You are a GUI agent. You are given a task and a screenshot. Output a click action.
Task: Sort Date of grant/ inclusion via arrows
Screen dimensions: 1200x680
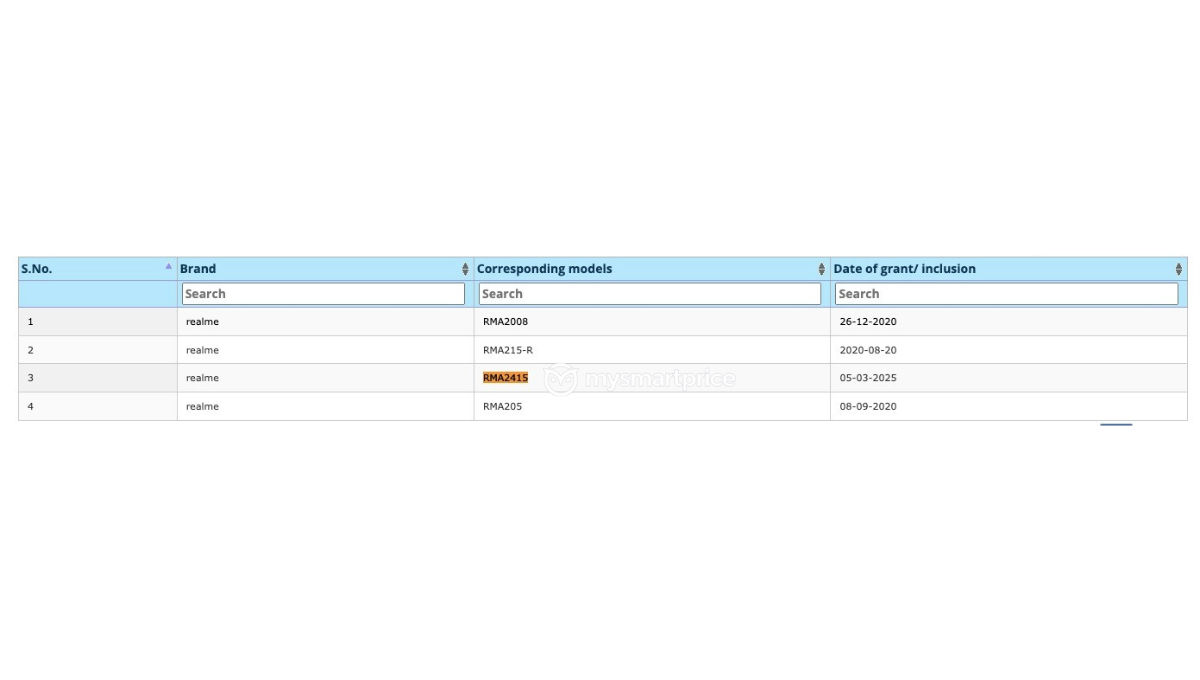tap(1179, 269)
